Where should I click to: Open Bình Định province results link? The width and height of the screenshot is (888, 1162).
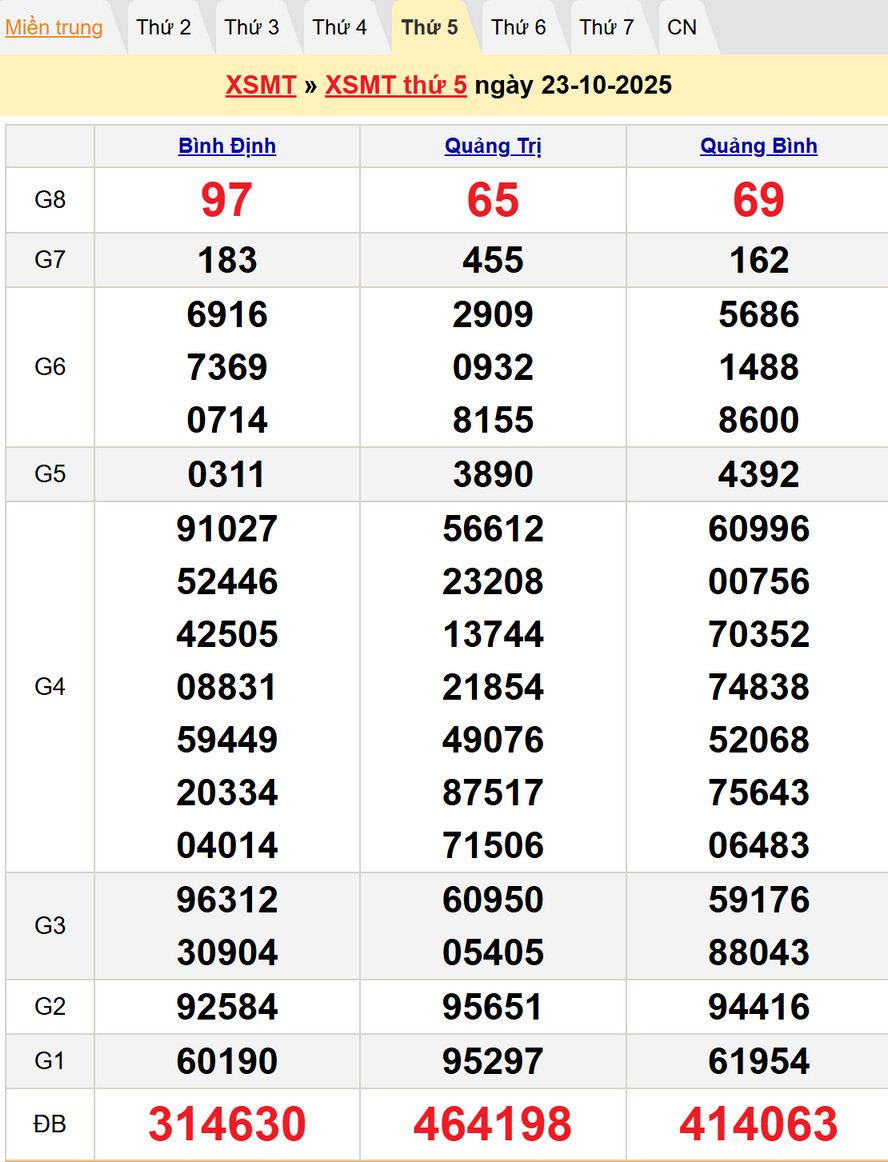tap(227, 146)
